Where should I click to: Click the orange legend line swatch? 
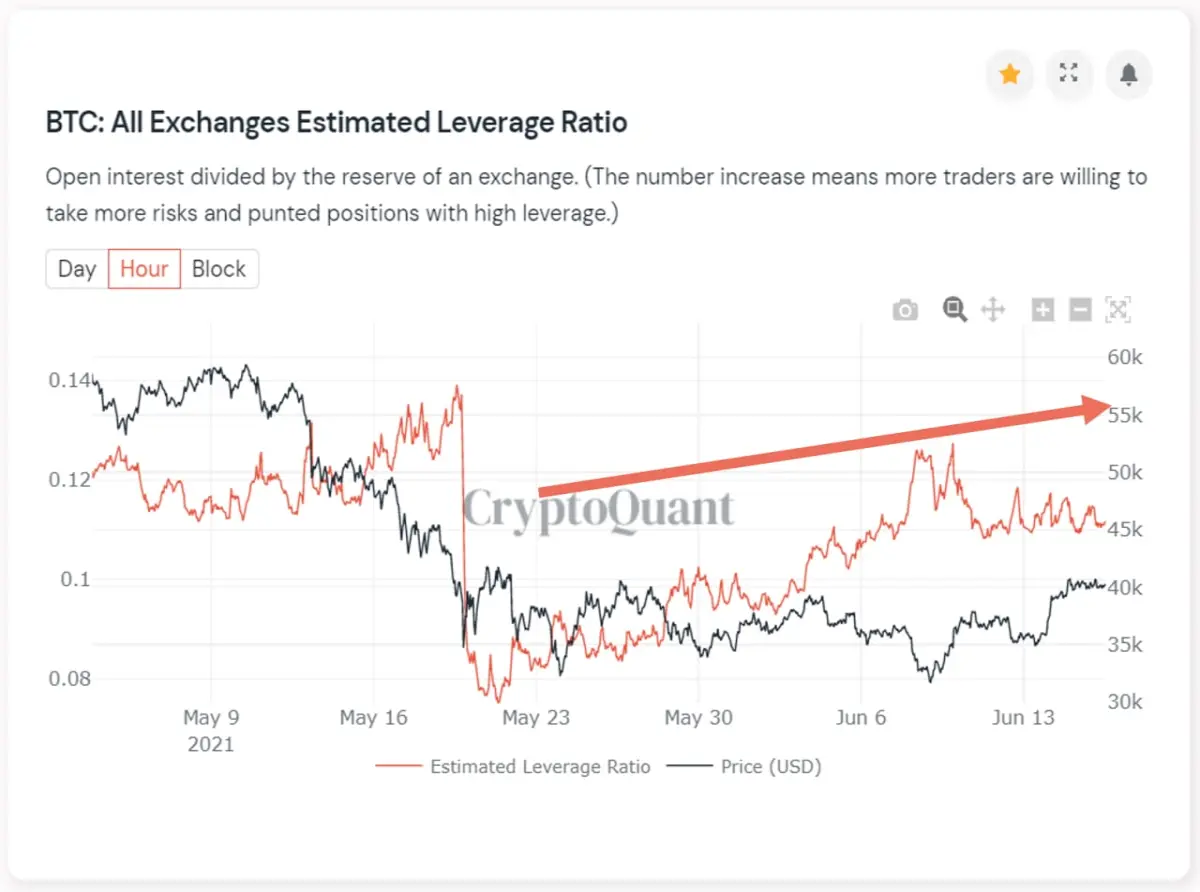pyautogui.click(x=398, y=767)
